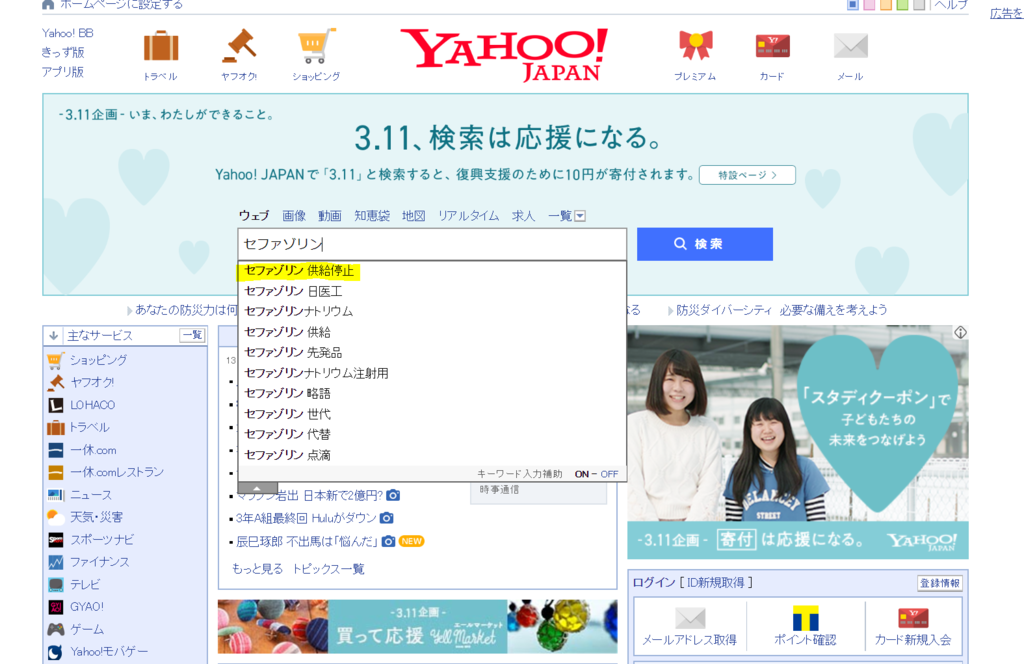1024x664 pixels.
Task: Open the ID新規取得 link
Action: [716, 582]
